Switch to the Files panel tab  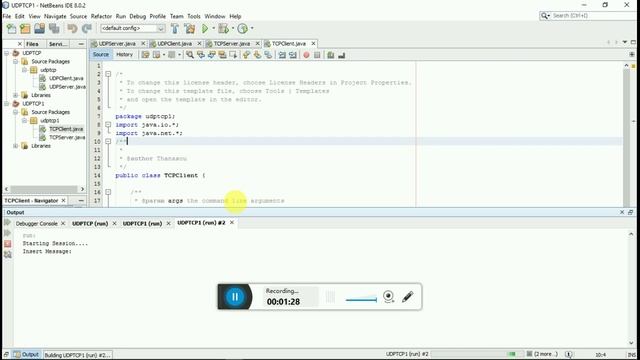click(x=32, y=44)
